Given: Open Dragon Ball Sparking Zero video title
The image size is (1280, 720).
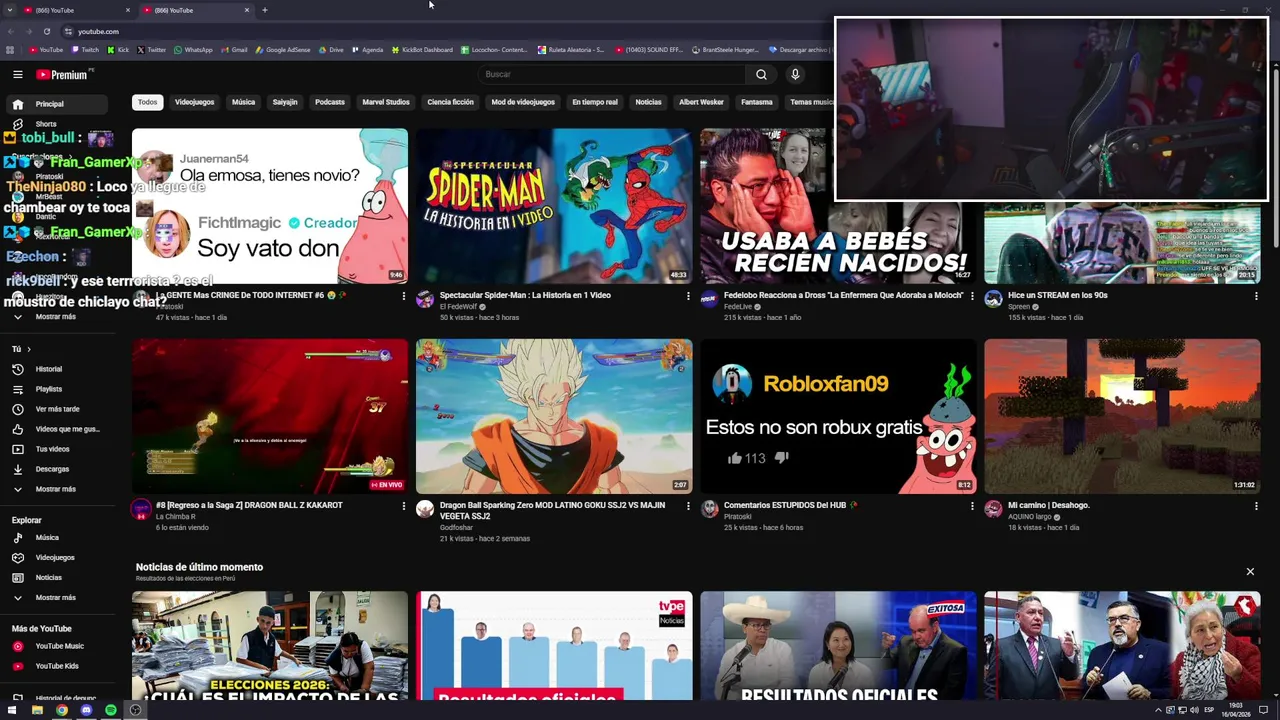Looking at the screenshot, I should [x=552, y=510].
